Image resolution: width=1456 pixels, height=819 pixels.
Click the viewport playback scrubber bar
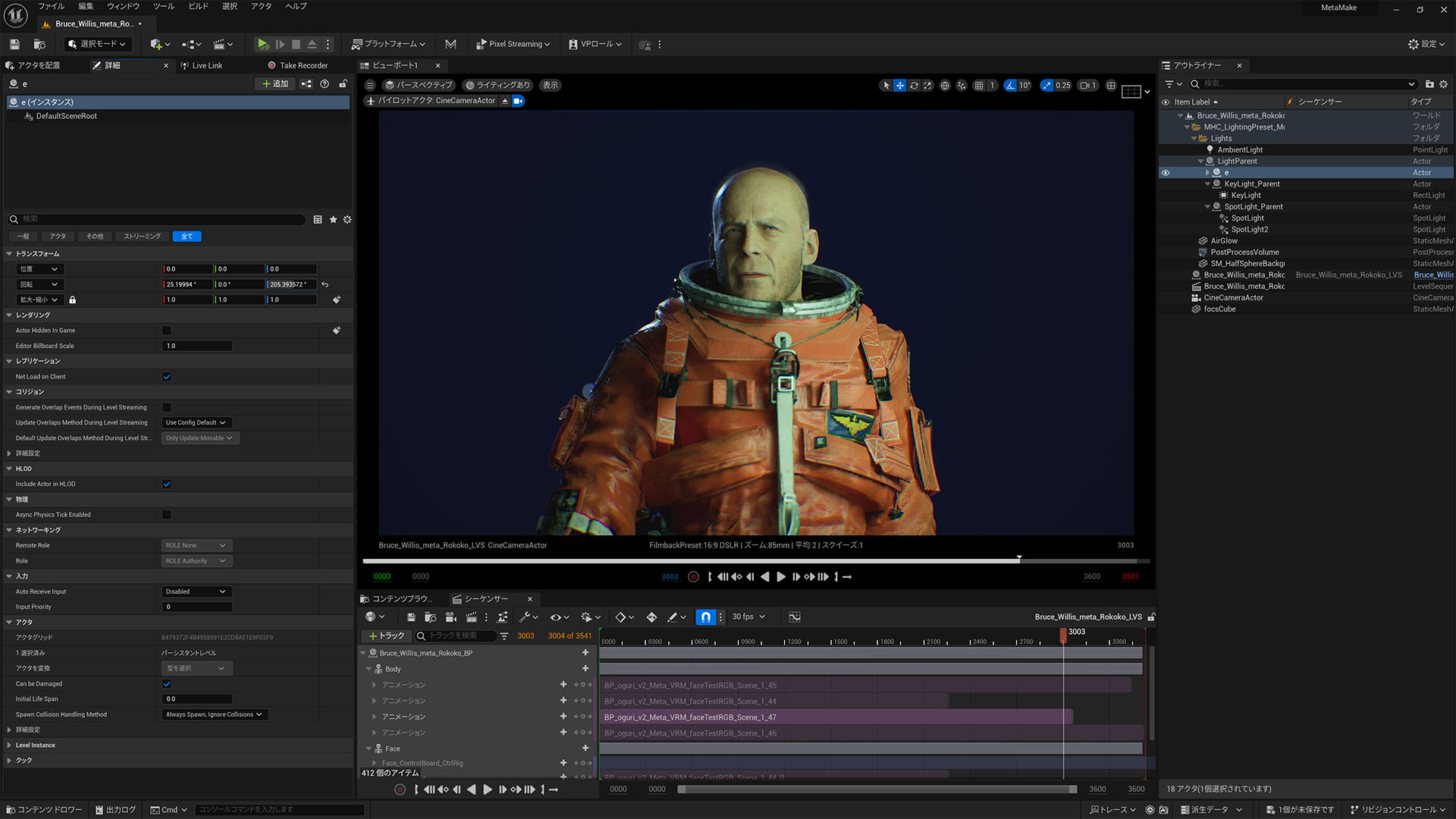click(755, 561)
